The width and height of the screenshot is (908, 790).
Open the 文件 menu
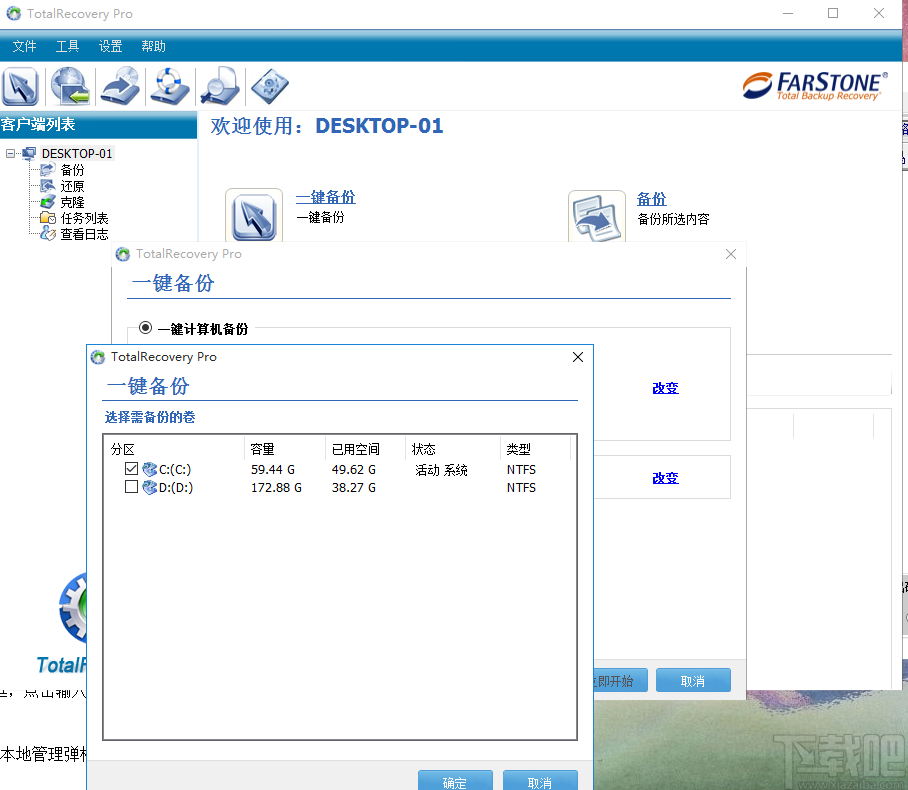[25, 45]
